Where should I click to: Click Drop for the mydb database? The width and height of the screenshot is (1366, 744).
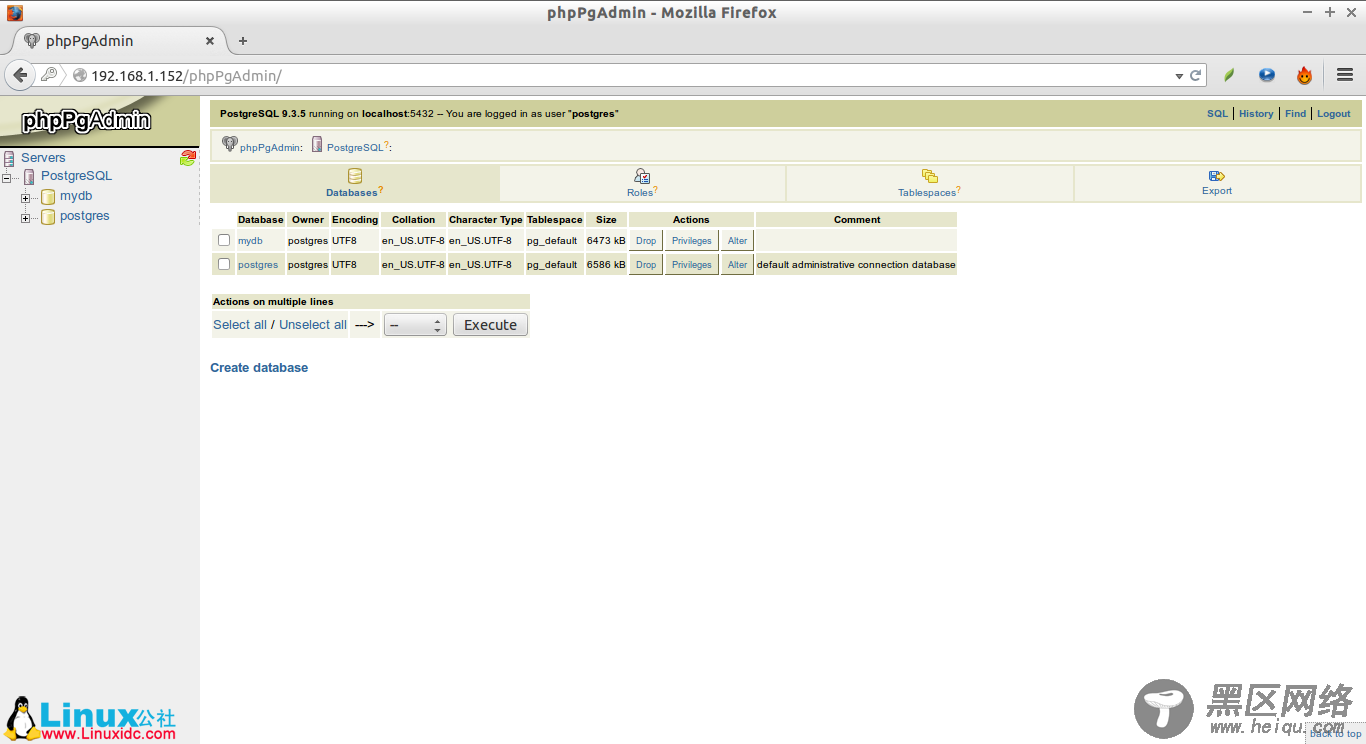pos(646,241)
